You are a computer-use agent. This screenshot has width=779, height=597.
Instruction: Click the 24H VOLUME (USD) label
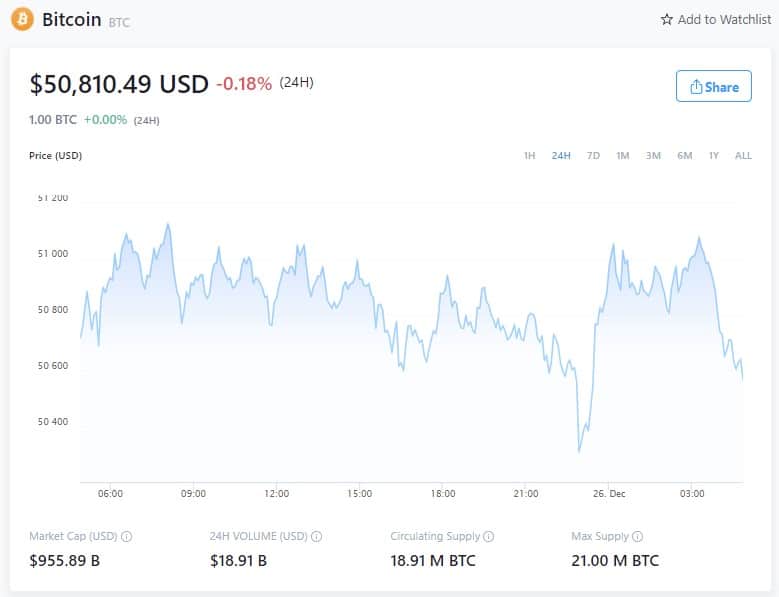click(x=258, y=536)
